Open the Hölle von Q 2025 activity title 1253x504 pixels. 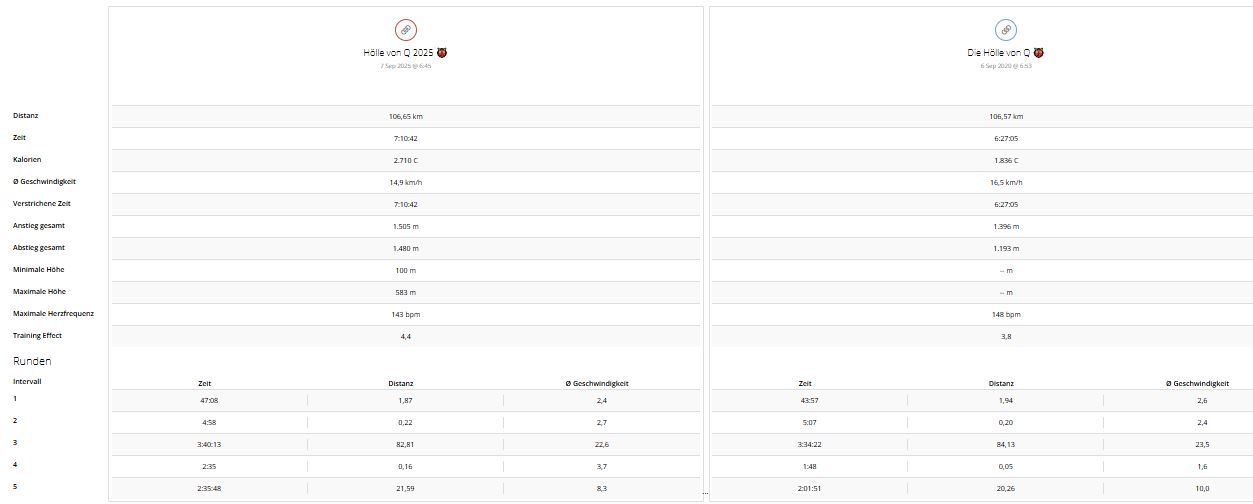click(x=398, y=52)
